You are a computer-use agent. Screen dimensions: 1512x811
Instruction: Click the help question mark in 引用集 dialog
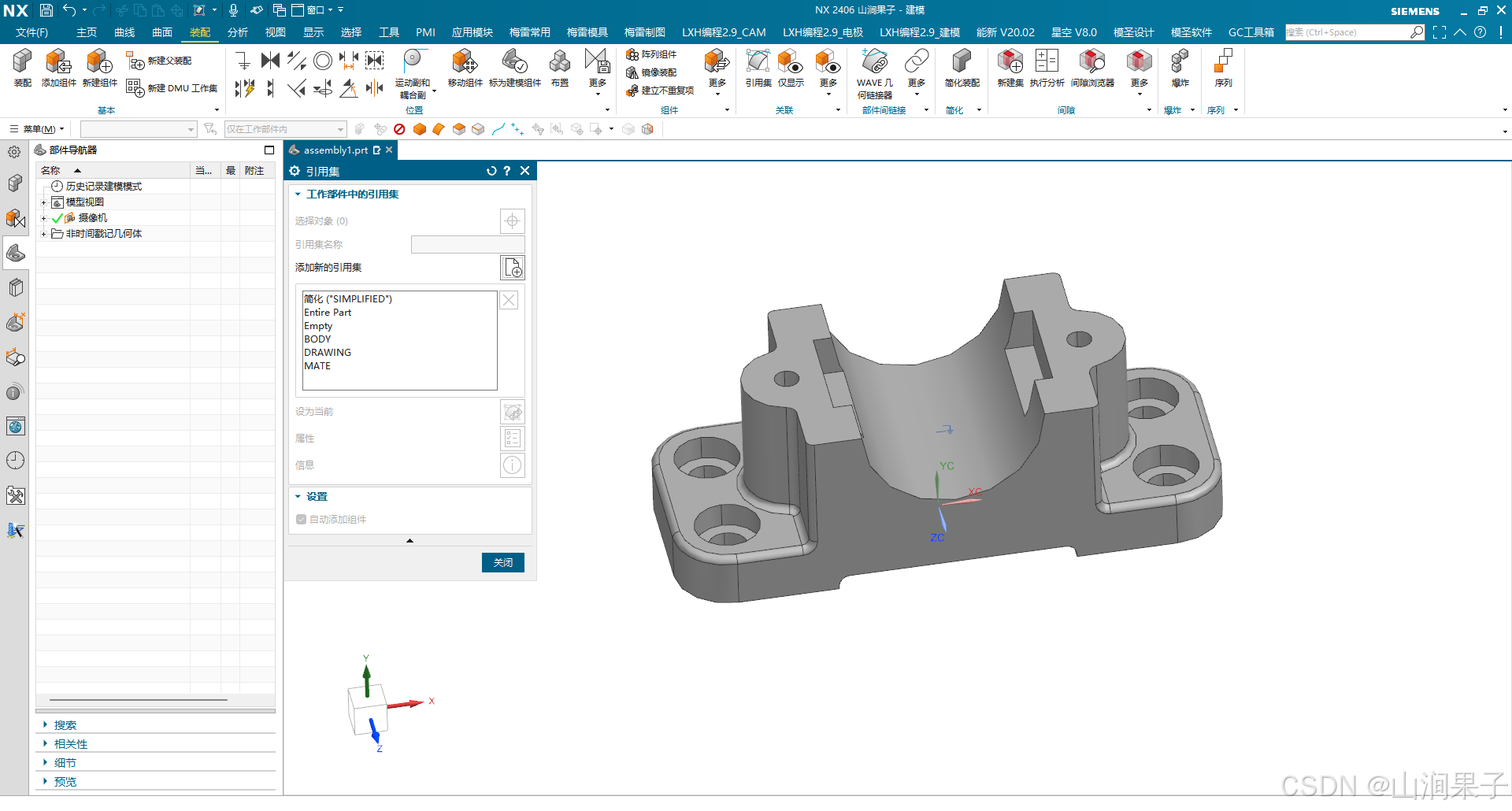click(x=507, y=171)
